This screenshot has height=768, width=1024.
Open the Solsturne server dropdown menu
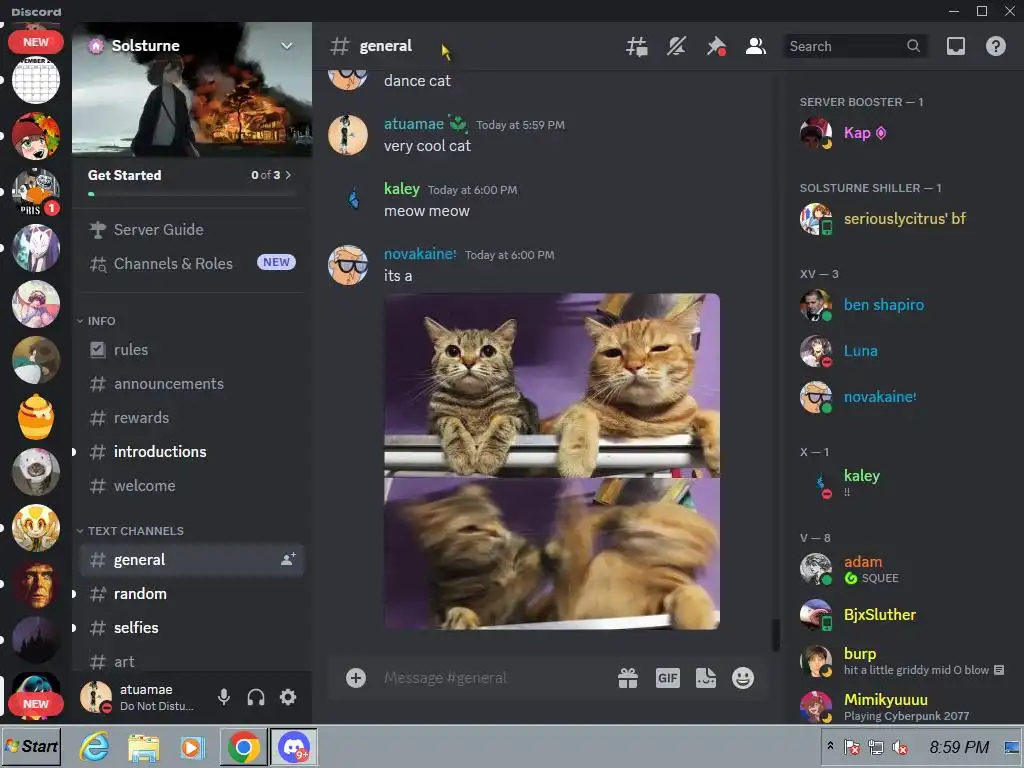(287, 46)
